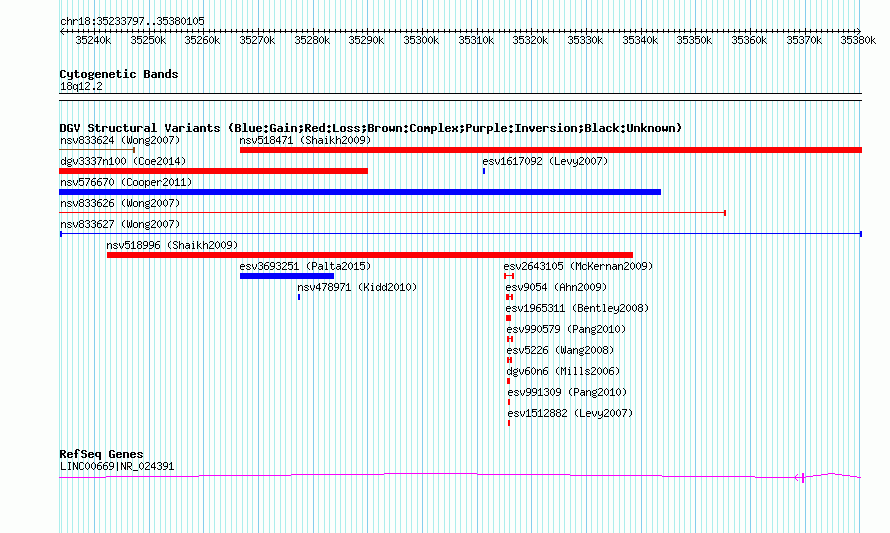890x533 pixels.
Task: Open nsv833627 (Wong2007) variant label
Action: tap(120, 224)
